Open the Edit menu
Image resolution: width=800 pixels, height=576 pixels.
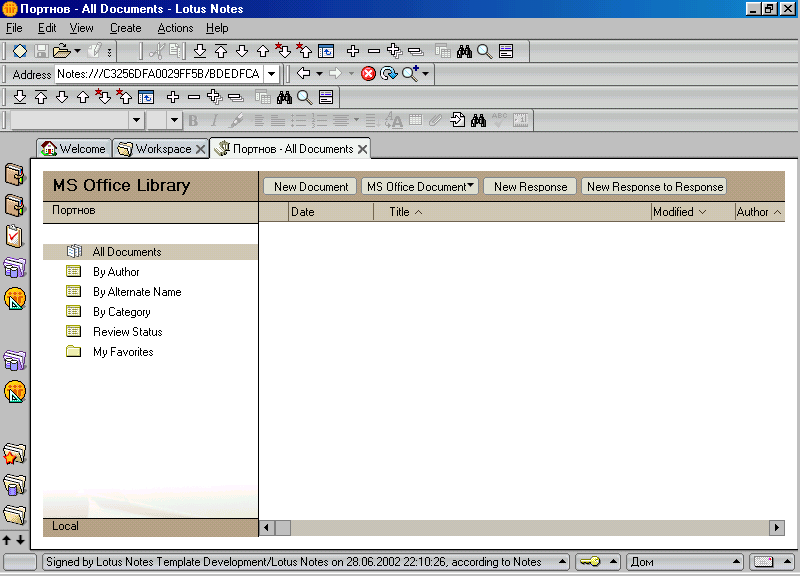(47, 28)
